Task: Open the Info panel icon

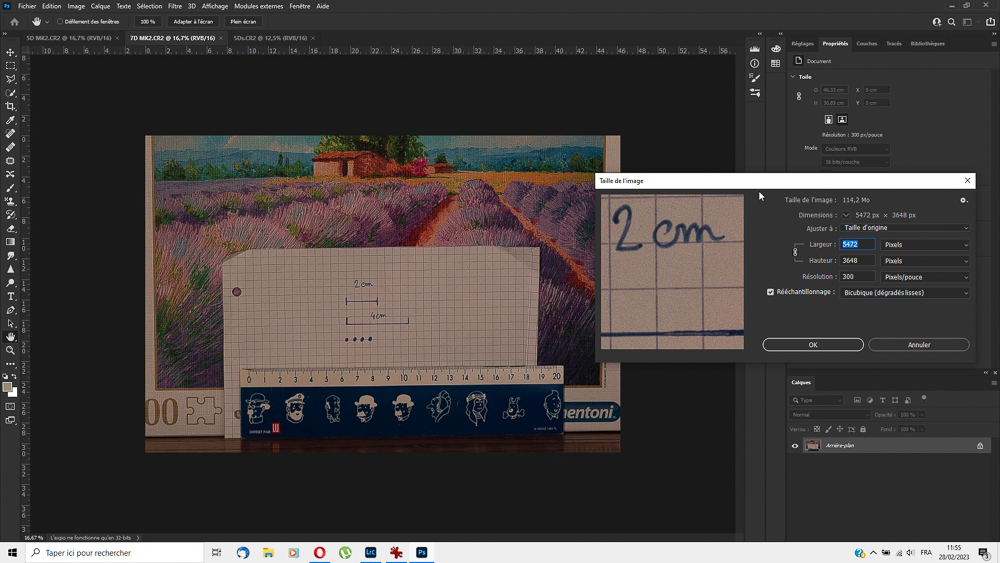Action: 754,63
